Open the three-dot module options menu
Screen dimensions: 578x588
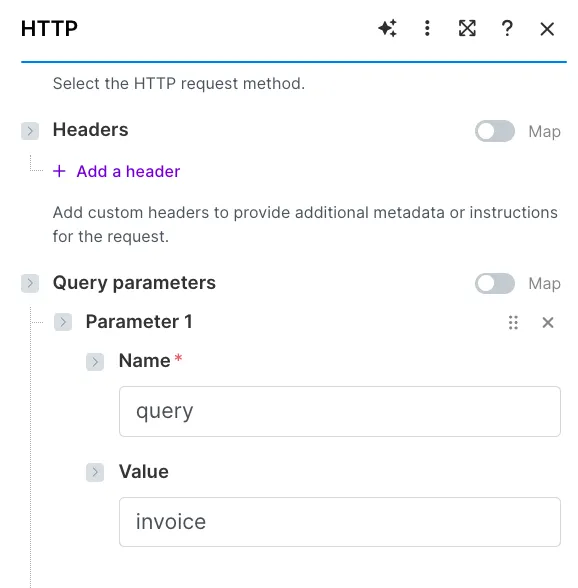(x=427, y=28)
